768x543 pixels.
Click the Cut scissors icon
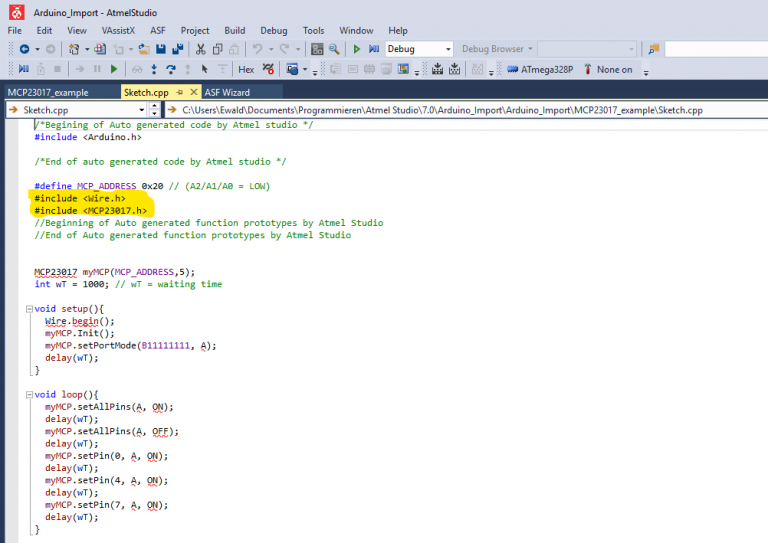[201, 49]
